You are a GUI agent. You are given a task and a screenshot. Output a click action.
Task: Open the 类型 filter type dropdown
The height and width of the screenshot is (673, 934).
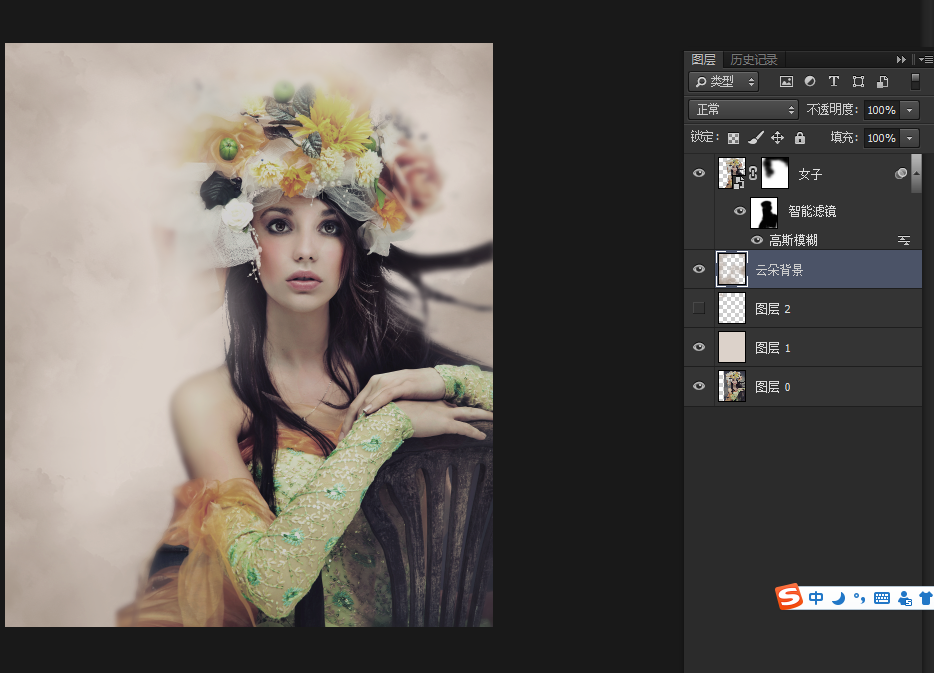724,82
